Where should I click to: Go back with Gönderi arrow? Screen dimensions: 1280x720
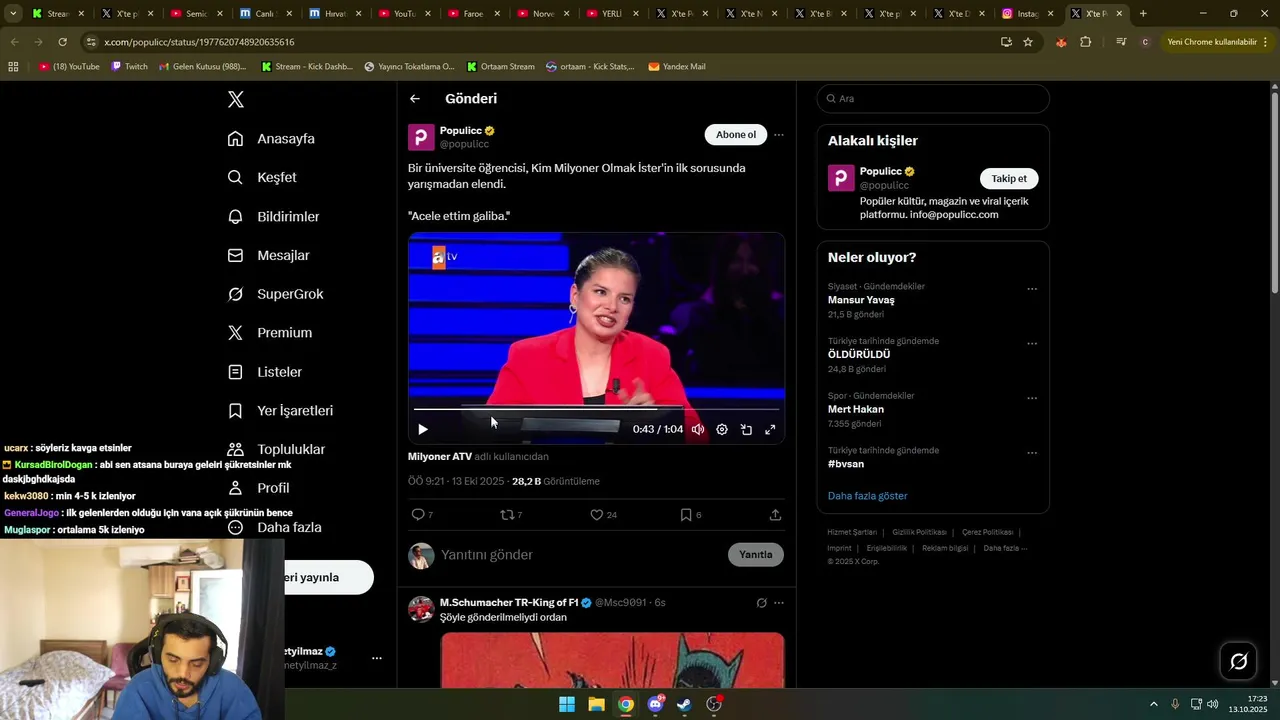tap(415, 99)
